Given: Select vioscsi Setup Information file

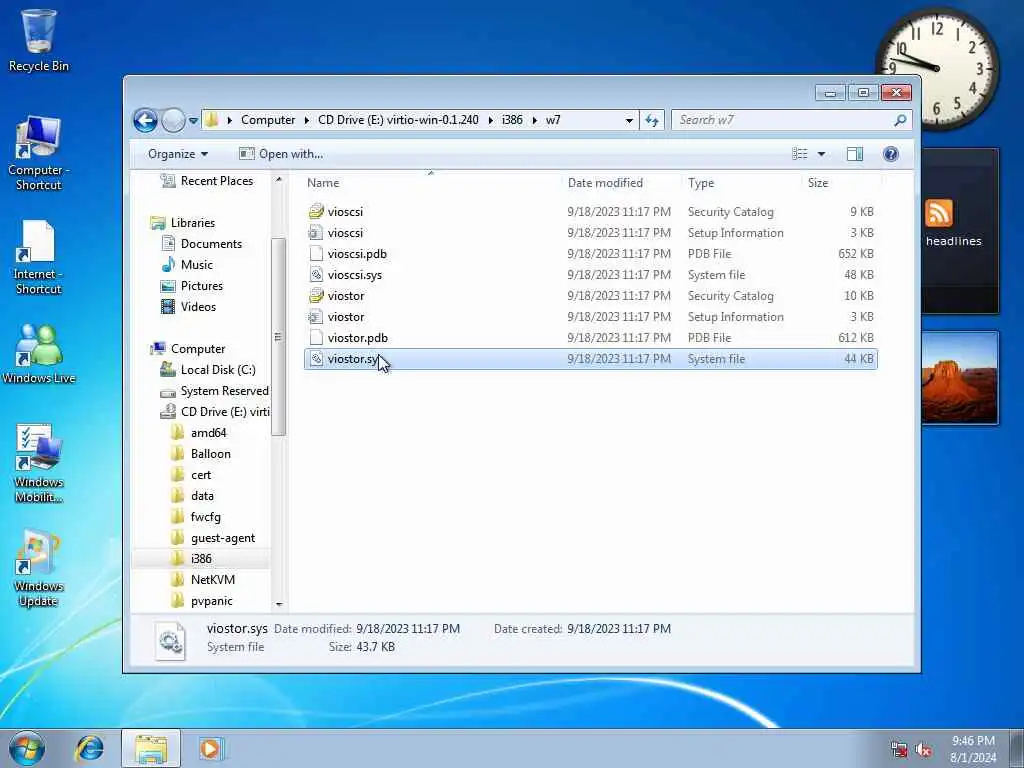Looking at the screenshot, I should [590, 232].
